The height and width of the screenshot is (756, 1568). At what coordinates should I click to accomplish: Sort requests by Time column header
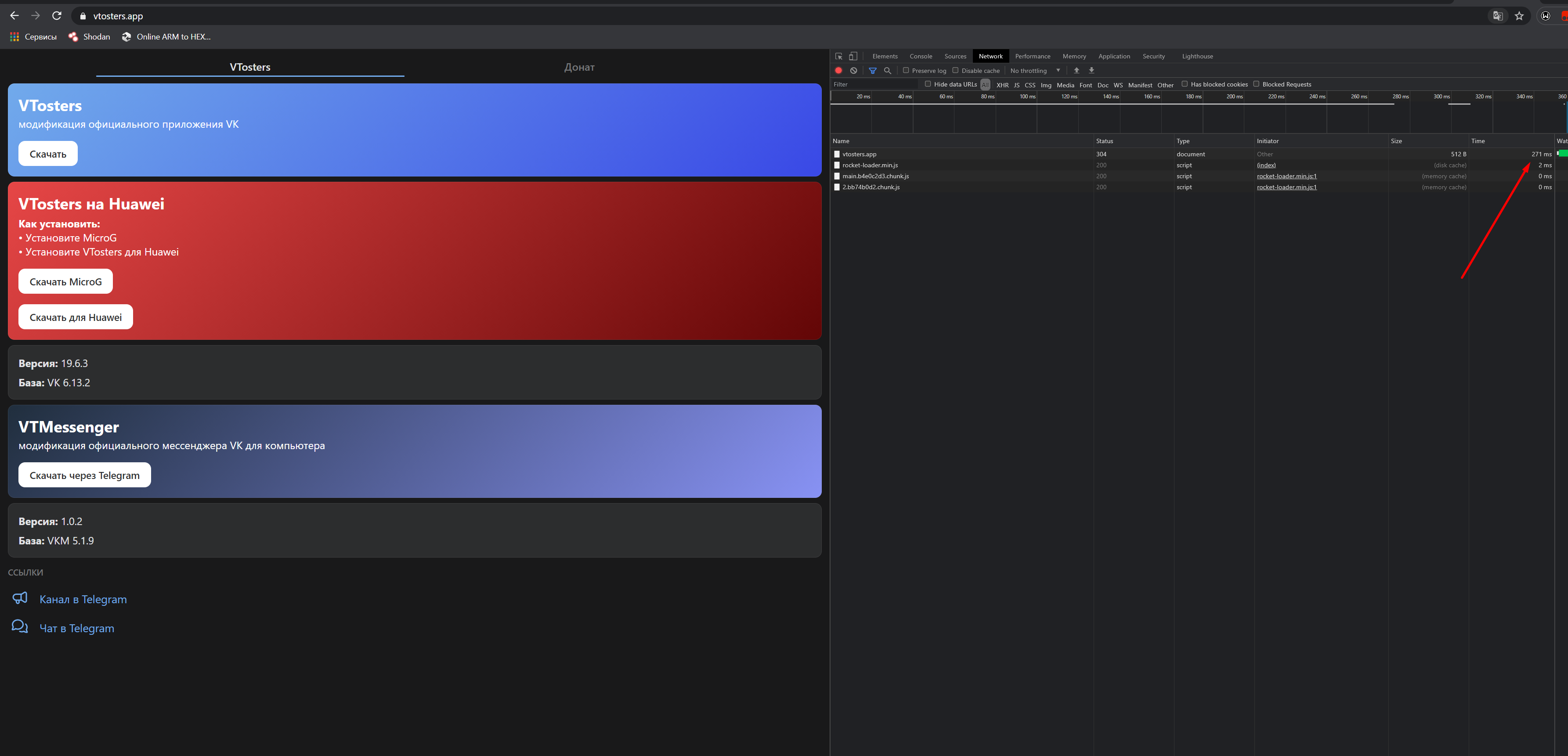coord(1511,141)
